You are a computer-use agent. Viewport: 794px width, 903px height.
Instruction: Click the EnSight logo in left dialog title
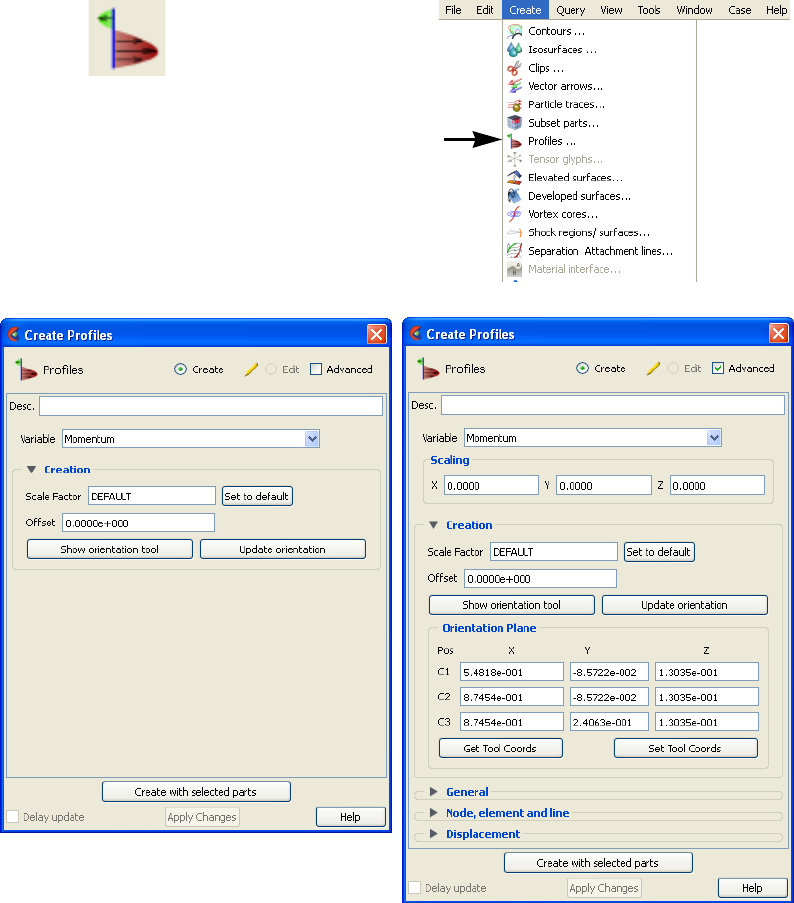click(x=14, y=335)
